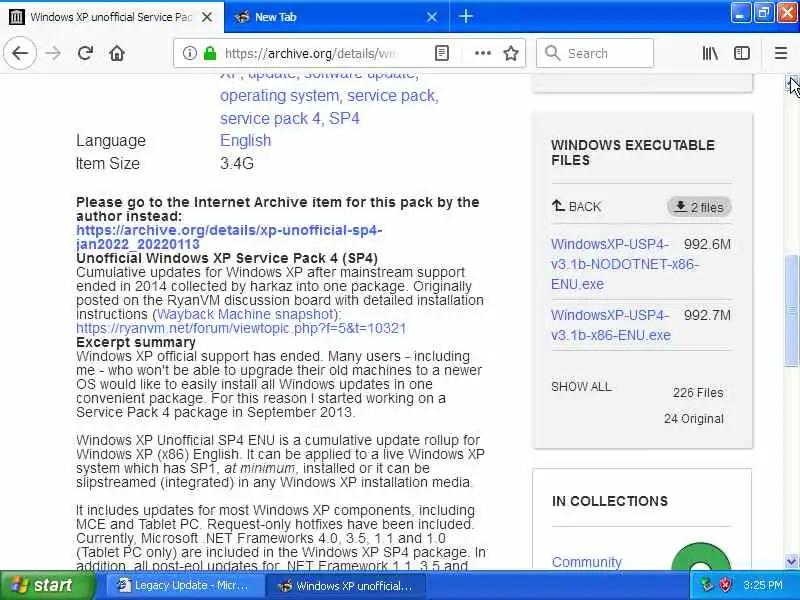
Task: Show sidebars icon
Action: 741,53
